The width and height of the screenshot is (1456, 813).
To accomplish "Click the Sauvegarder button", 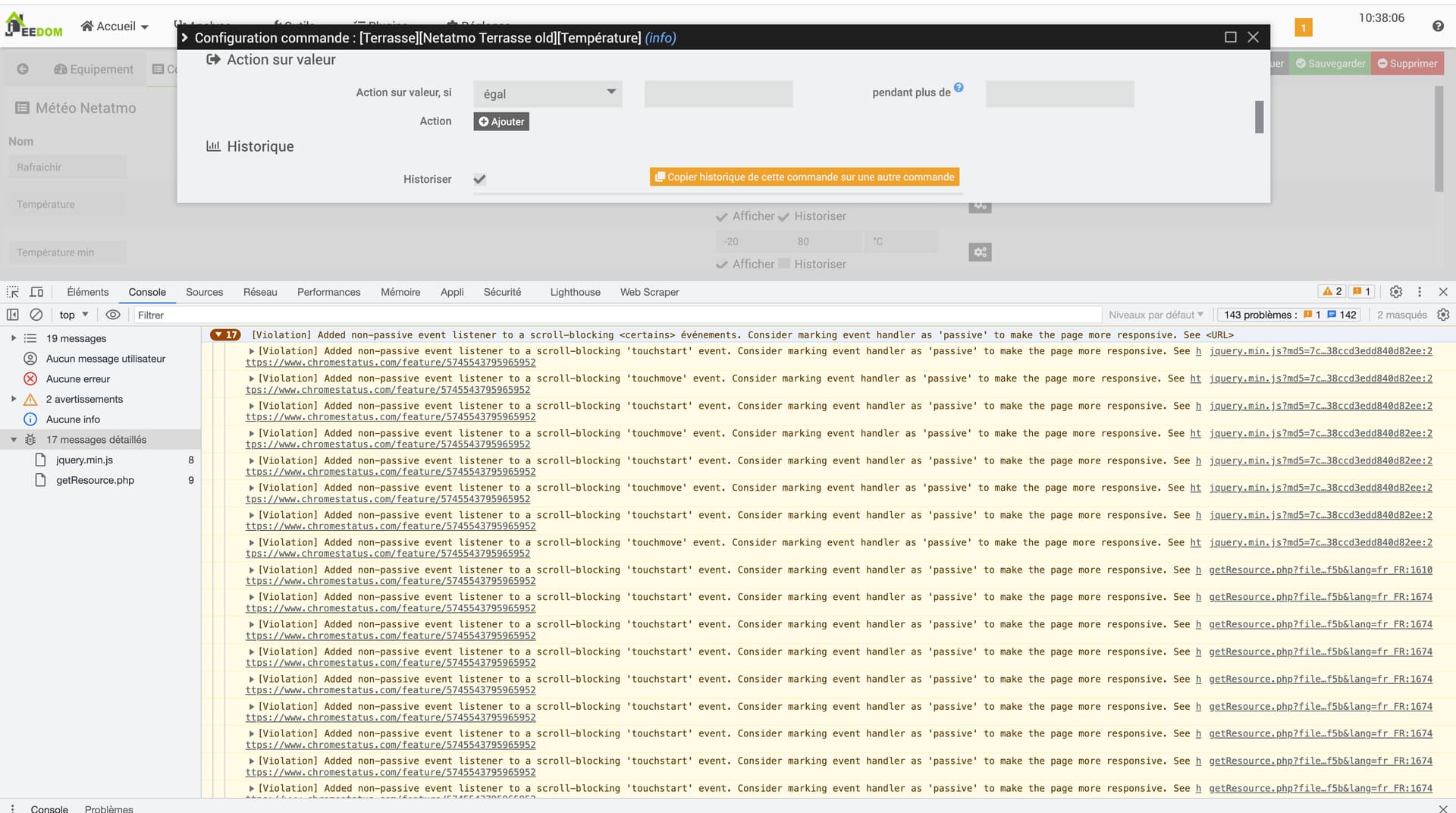I will point(1330,64).
